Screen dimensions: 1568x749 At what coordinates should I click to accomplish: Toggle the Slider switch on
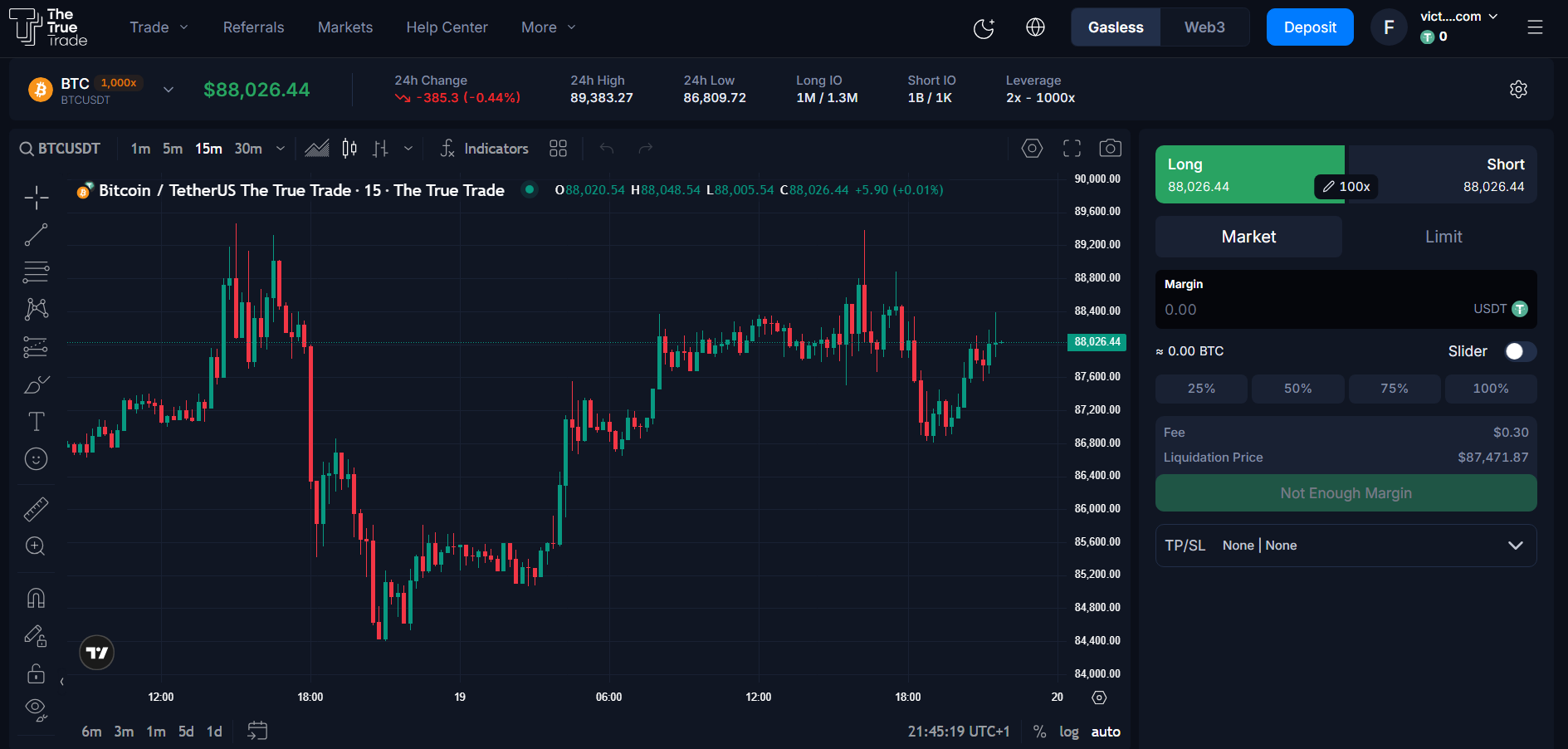click(x=1520, y=351)
